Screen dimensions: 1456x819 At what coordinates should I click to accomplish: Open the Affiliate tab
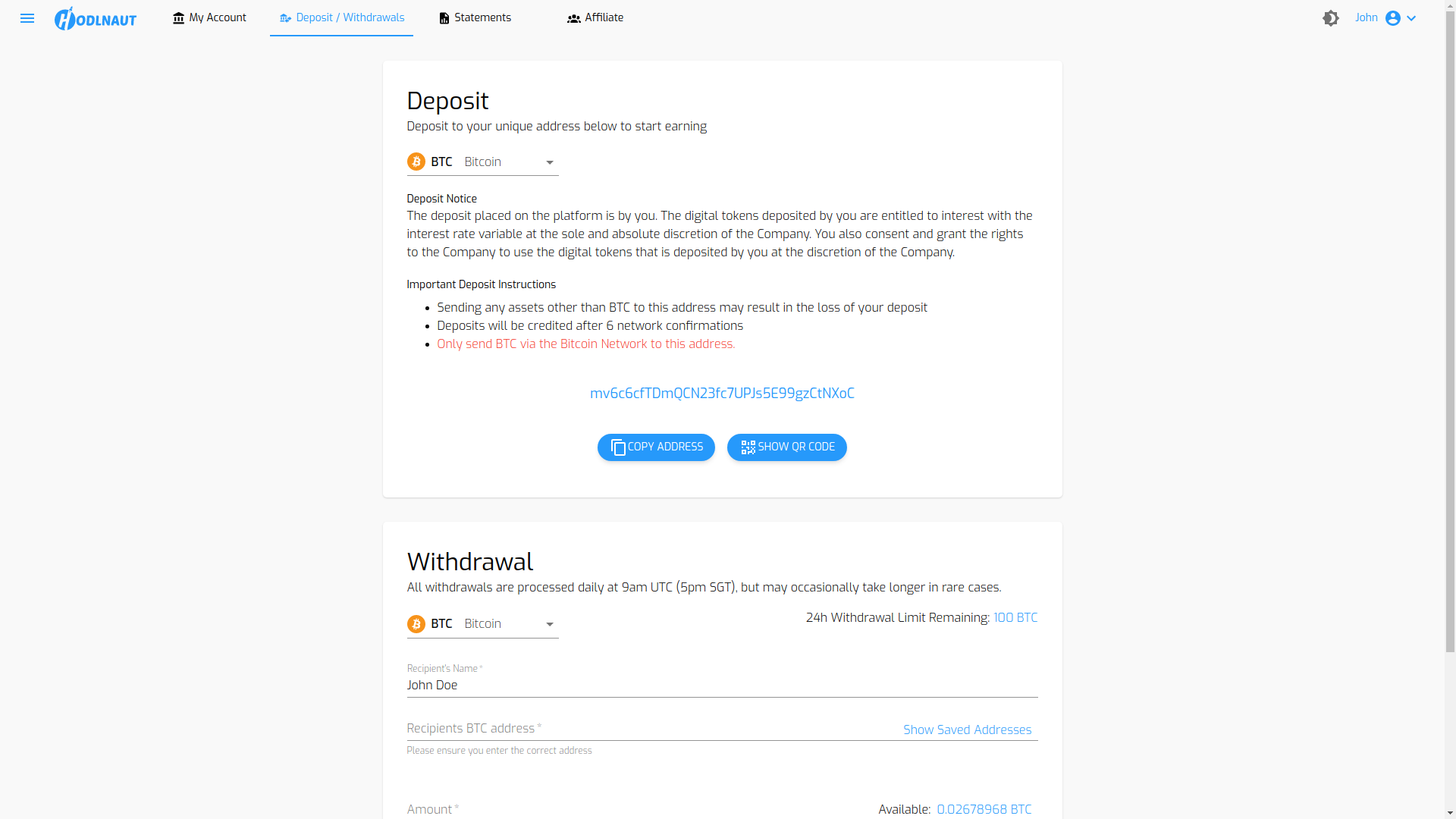click(595, 18)
